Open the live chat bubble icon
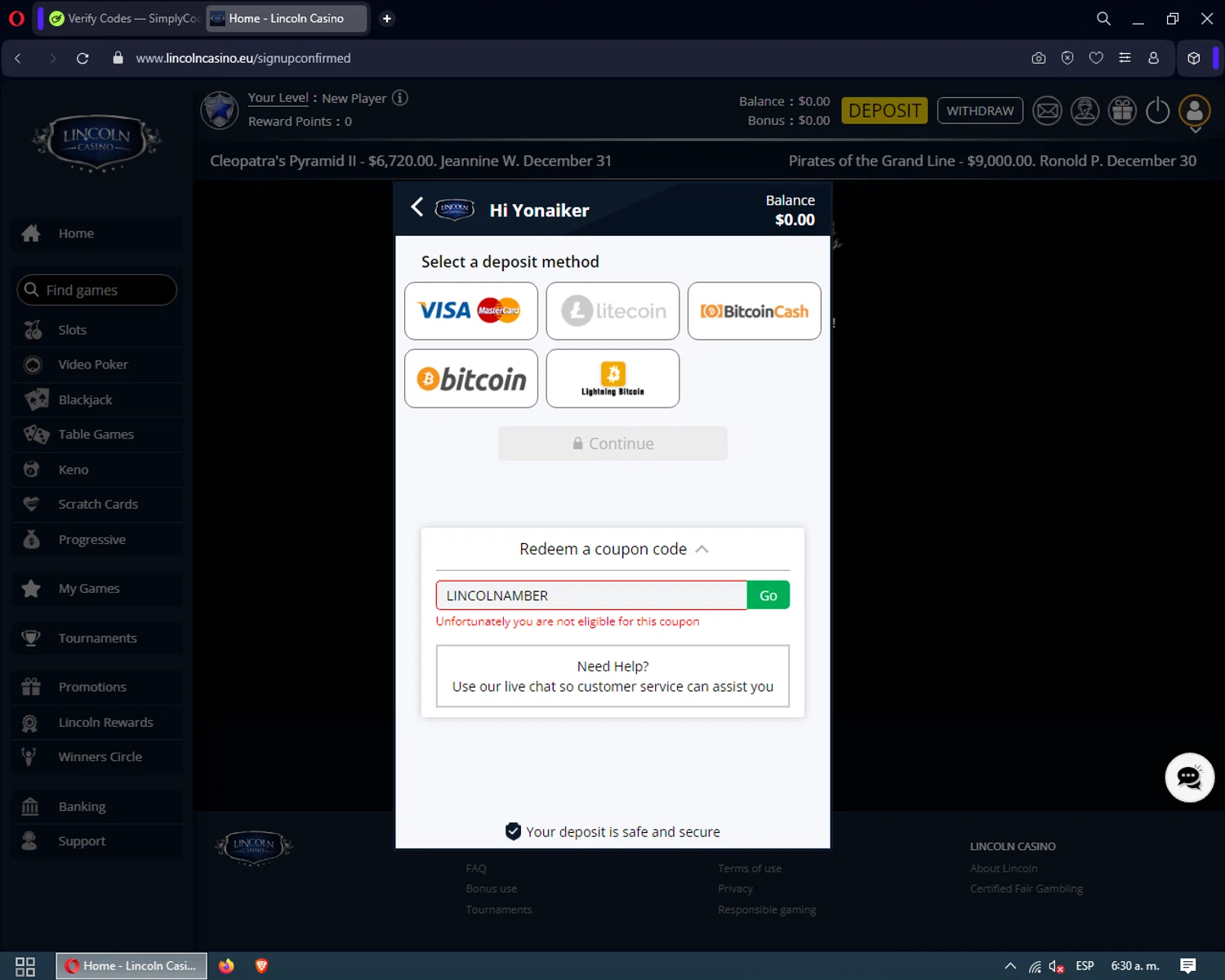The image size is (1225, 980). [x=1189, y=777]
